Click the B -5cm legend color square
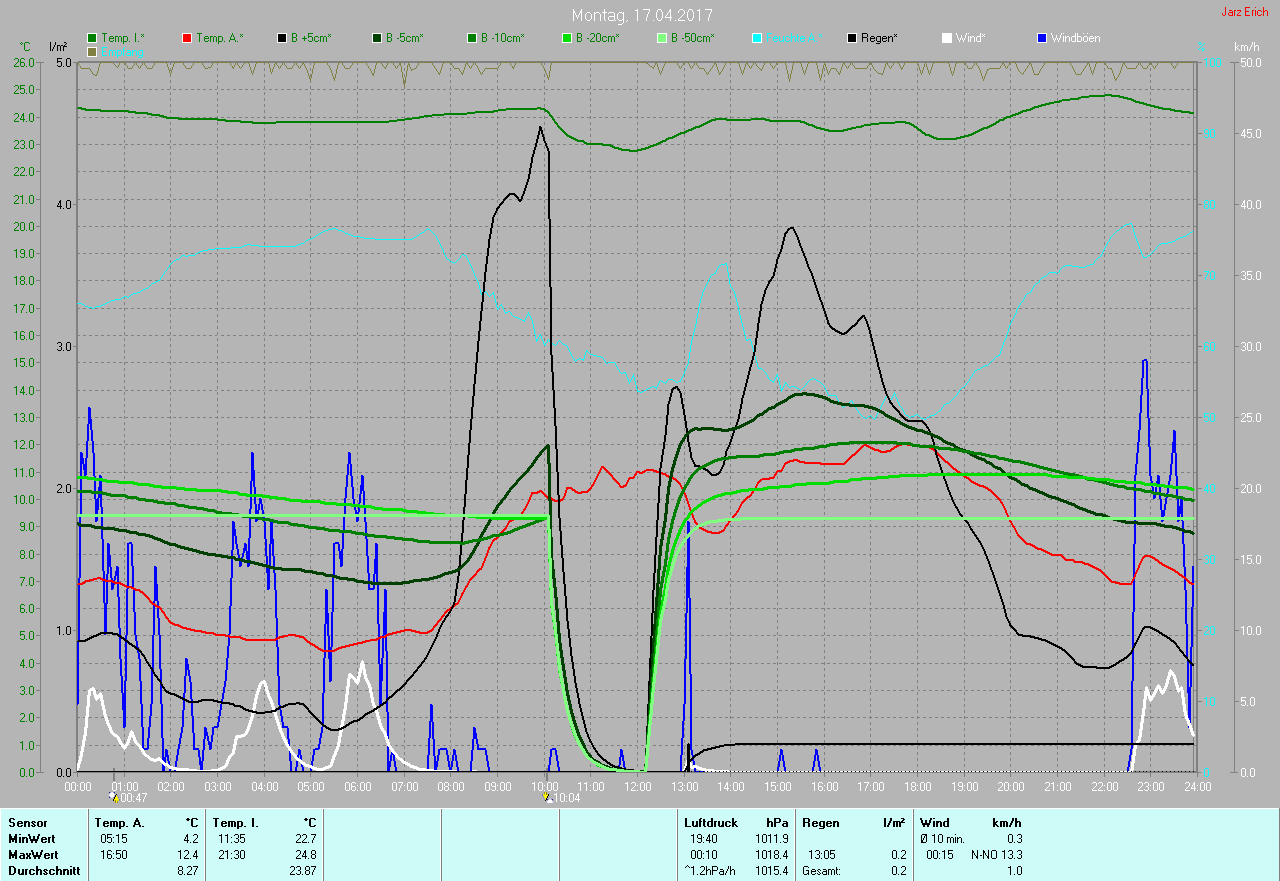The image size is (1280, 881). click(x=377, y=38)
